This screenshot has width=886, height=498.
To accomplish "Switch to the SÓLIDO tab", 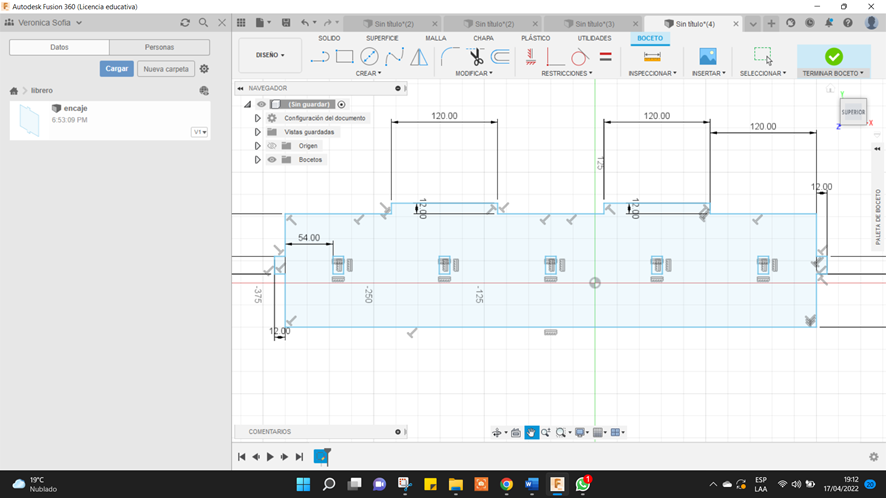I will (x=329, y=38).
